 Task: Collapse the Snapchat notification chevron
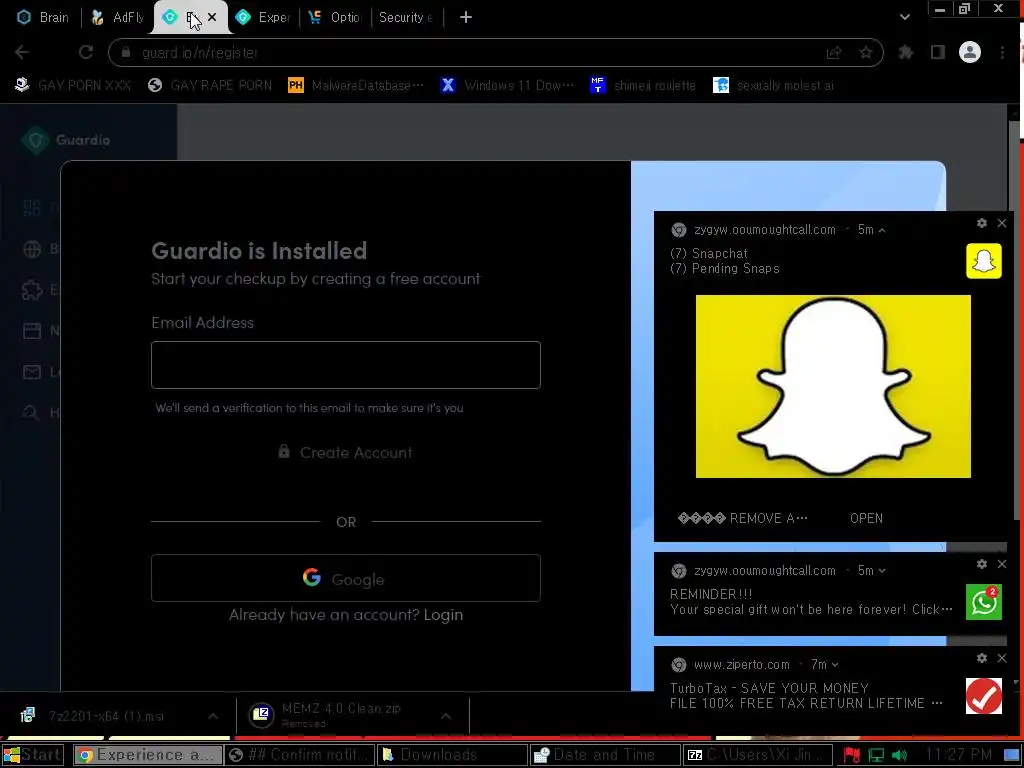[x=882, y=230]
